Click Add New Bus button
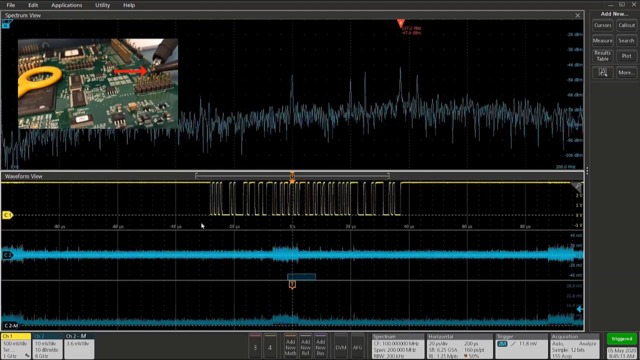Viewport: 640px width, 360px height. click(320, 347)
